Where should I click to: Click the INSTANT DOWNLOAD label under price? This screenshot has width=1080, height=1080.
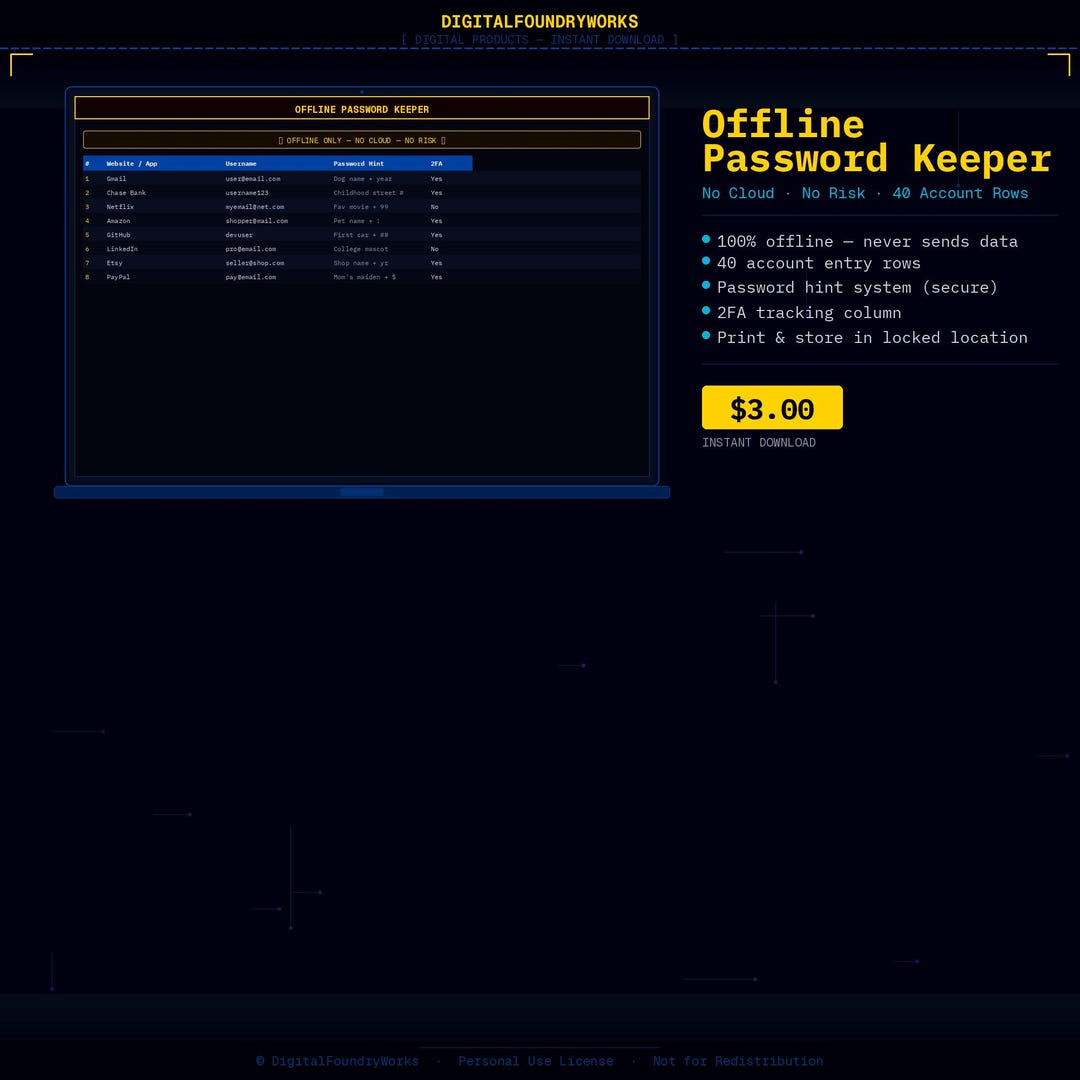[x=758, y=442]
